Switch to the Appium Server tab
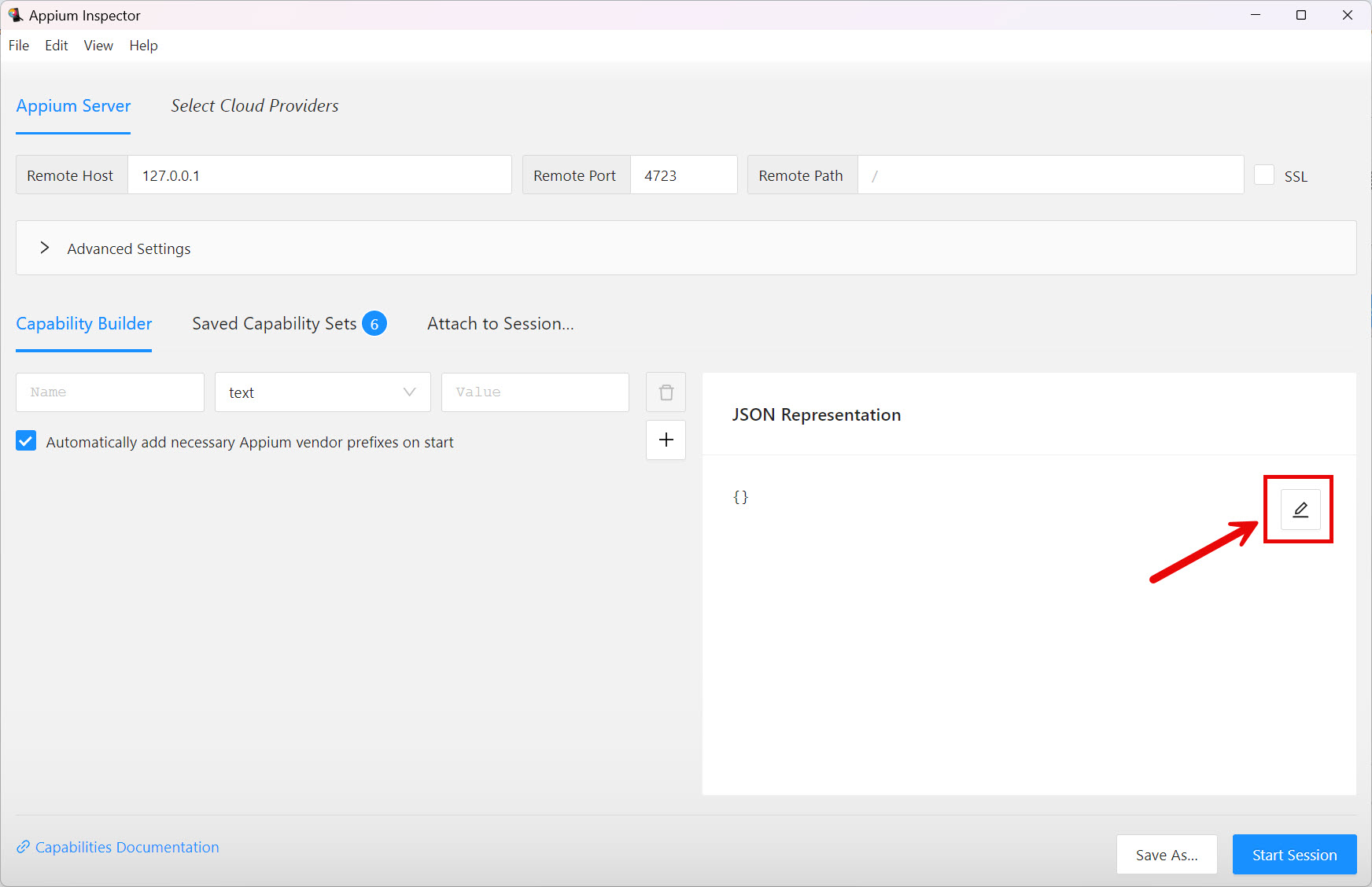 pos(73,106)
